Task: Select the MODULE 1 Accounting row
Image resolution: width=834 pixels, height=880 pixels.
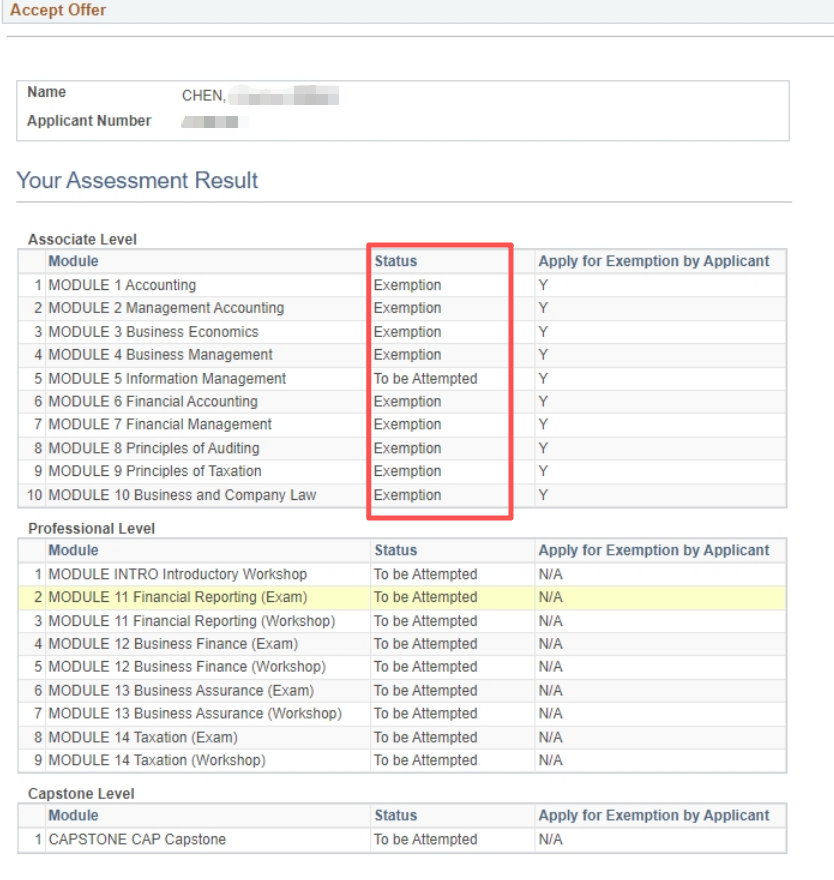Action: pos(122,285)
